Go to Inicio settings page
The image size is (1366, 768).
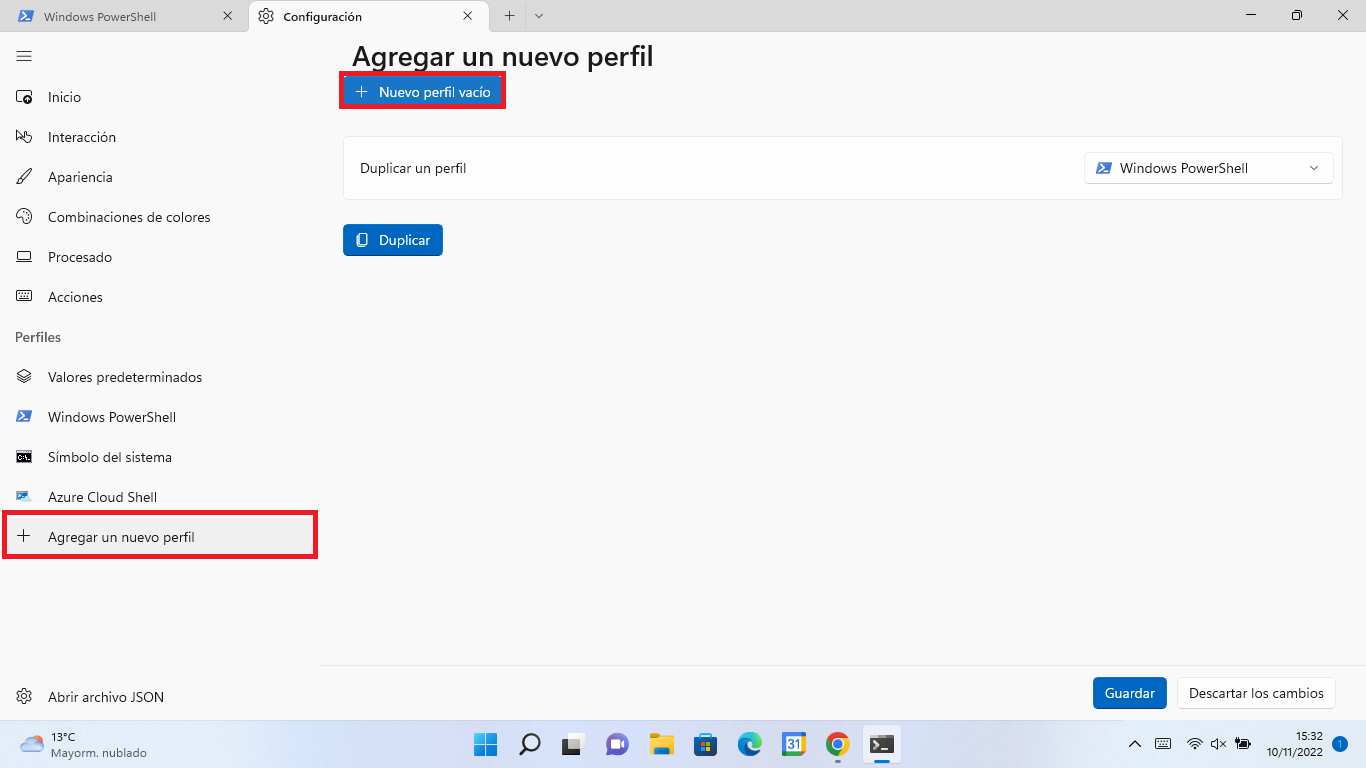coord(160,97)
